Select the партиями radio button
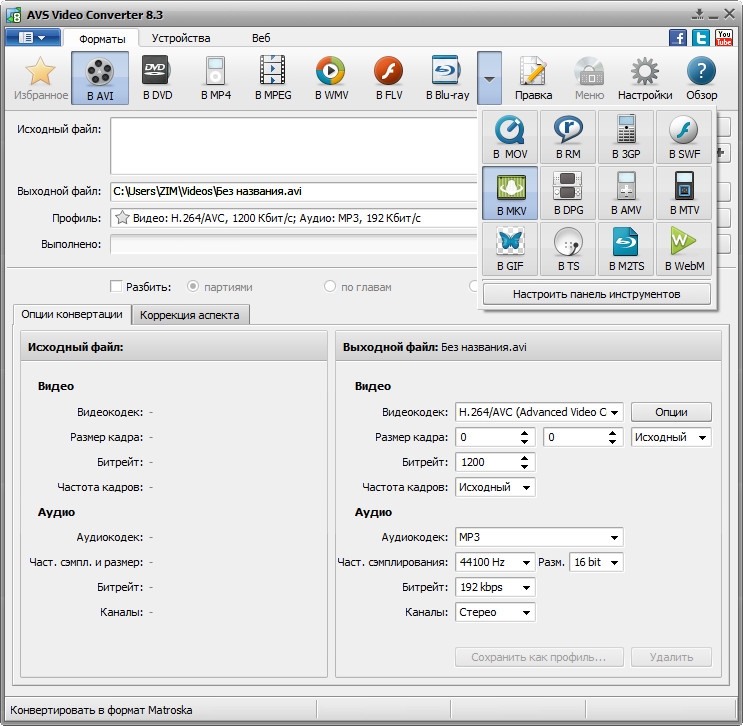 (x=194, y=286)
